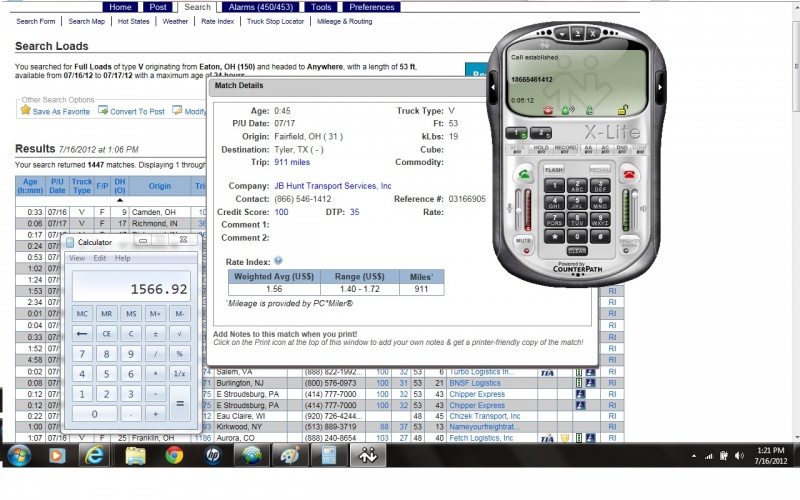Viewport: 800px width, 500px height.
Task: Open JB Hunt Transport Services, Inc link
Action: click(333, 186)
